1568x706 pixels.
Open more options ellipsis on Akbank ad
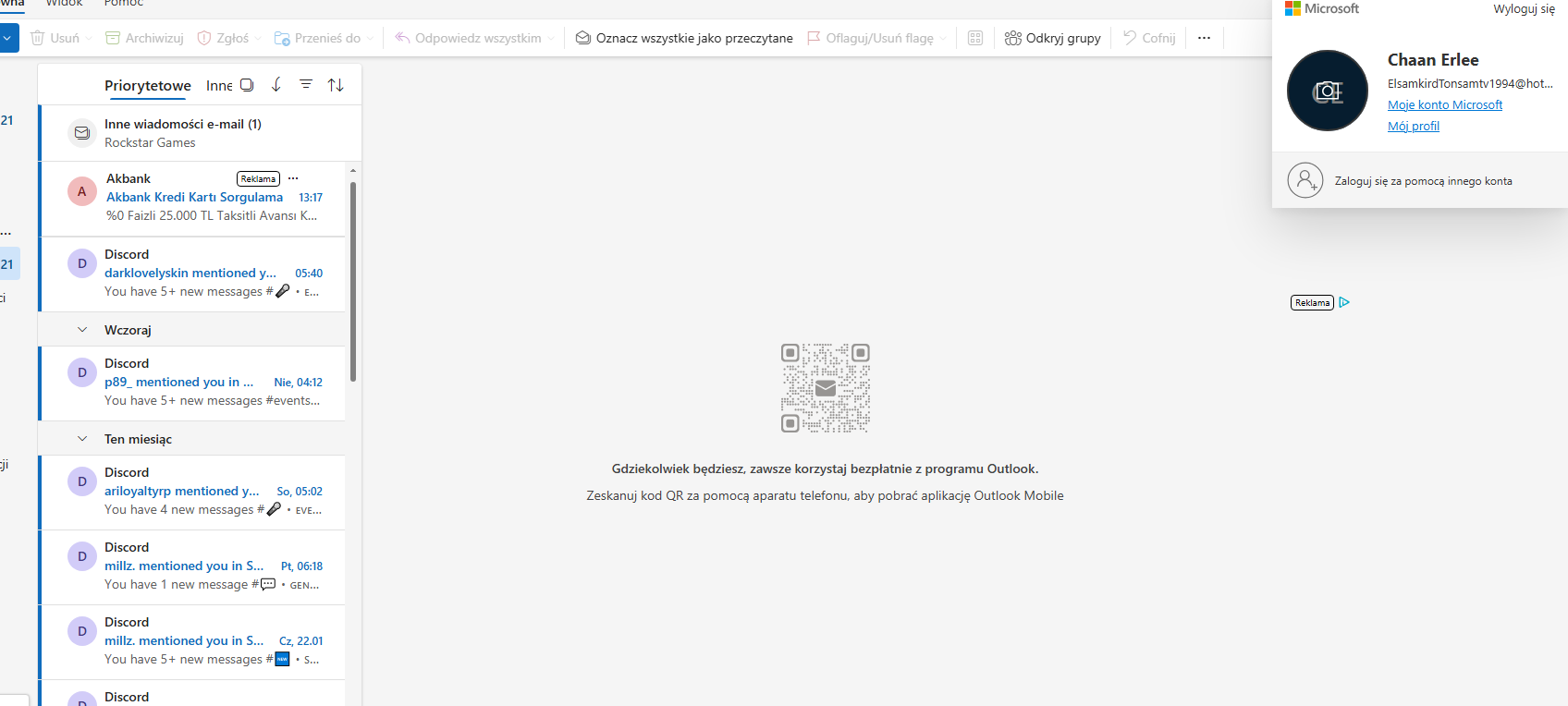pyautogui.click(x=293, y=178)
